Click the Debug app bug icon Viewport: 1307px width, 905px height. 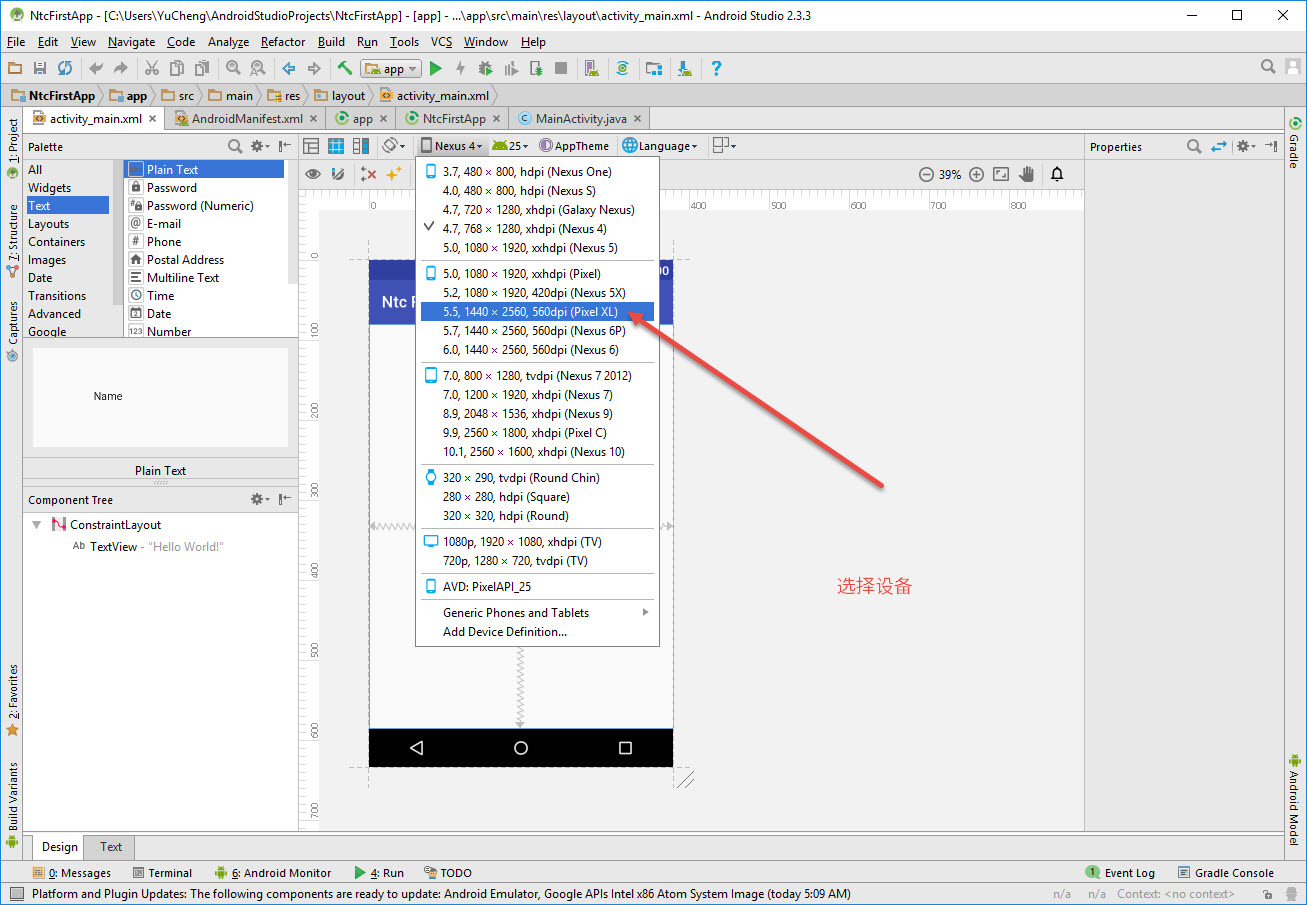[x=485, y=68]
